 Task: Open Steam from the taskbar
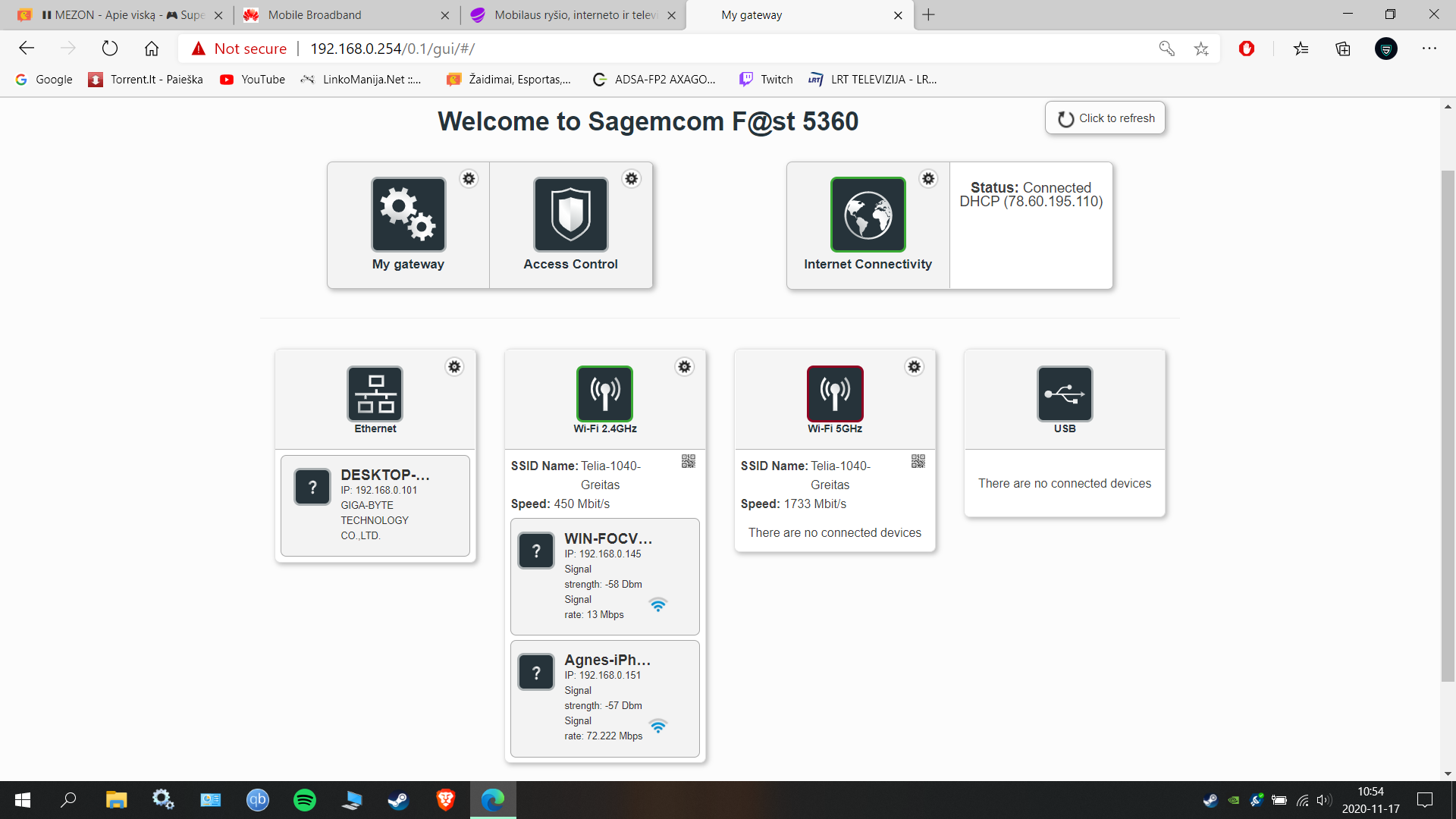[x=398, y=800]
